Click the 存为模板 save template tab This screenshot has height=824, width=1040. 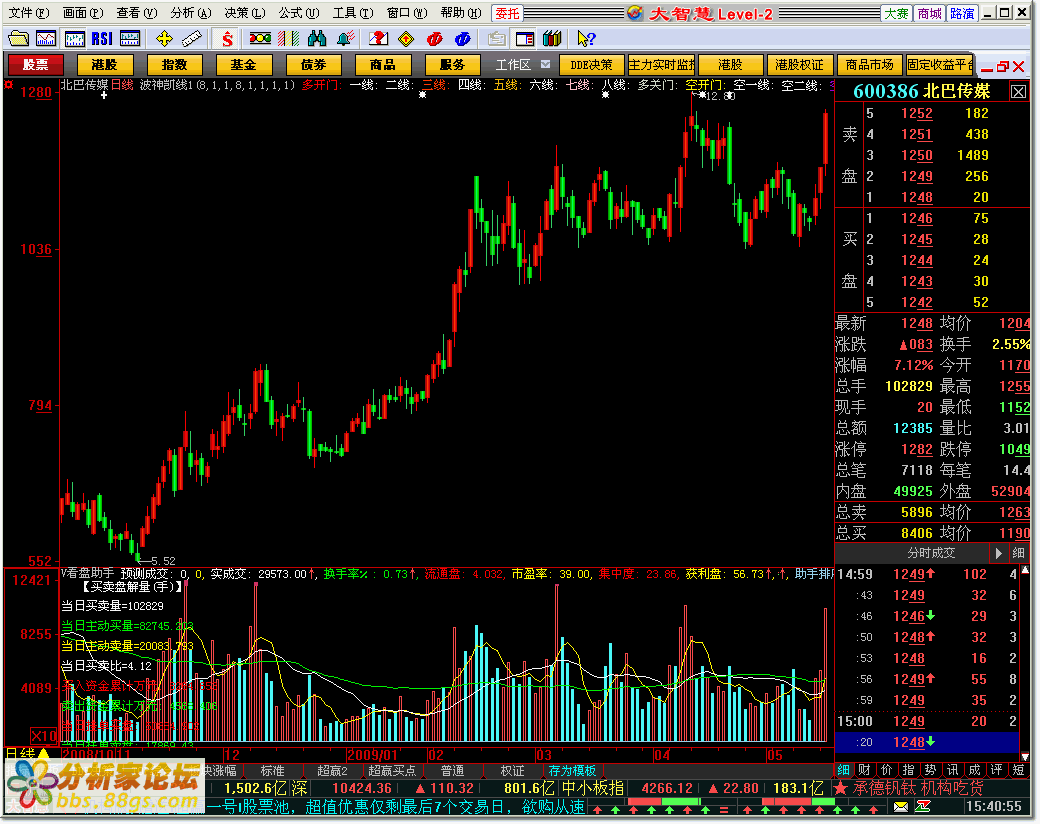[572, 770]
